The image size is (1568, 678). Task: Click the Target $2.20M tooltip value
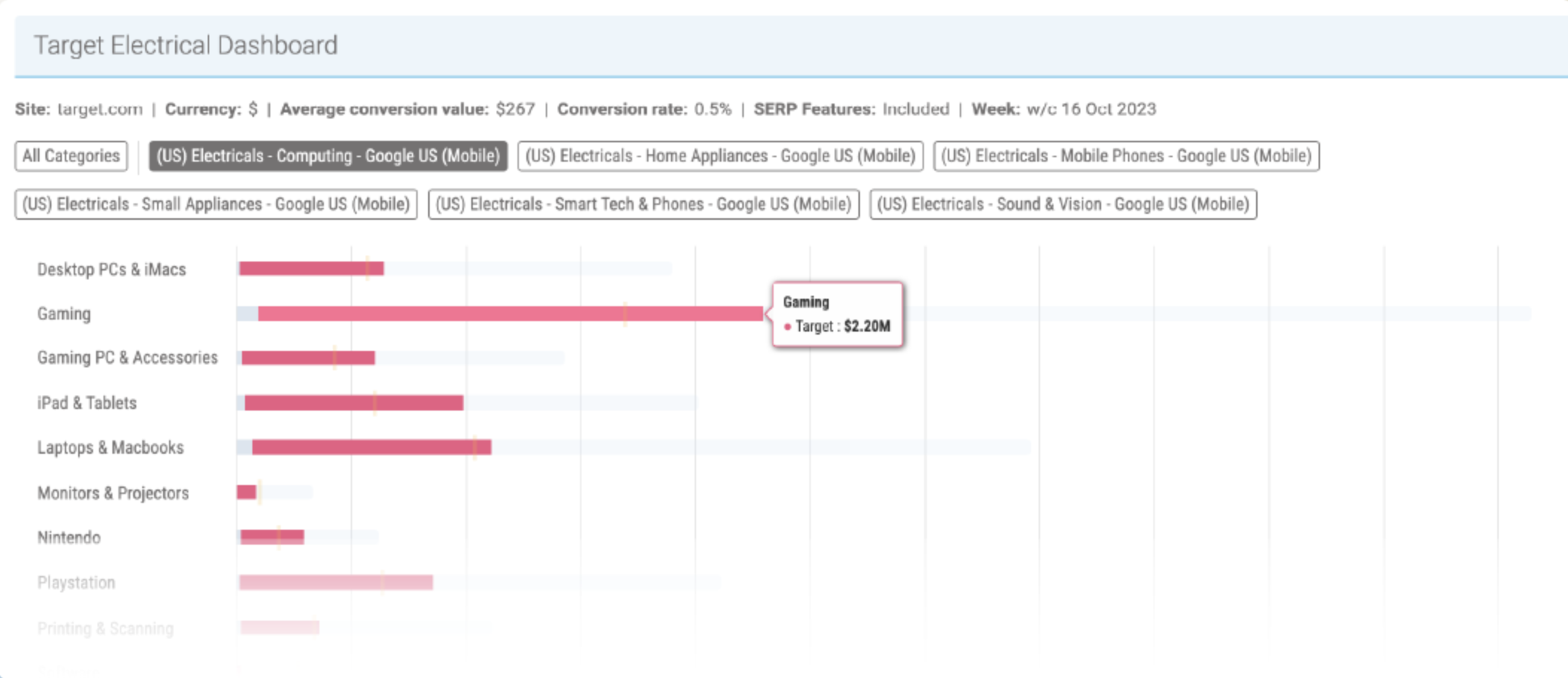[x=867, y=326]
